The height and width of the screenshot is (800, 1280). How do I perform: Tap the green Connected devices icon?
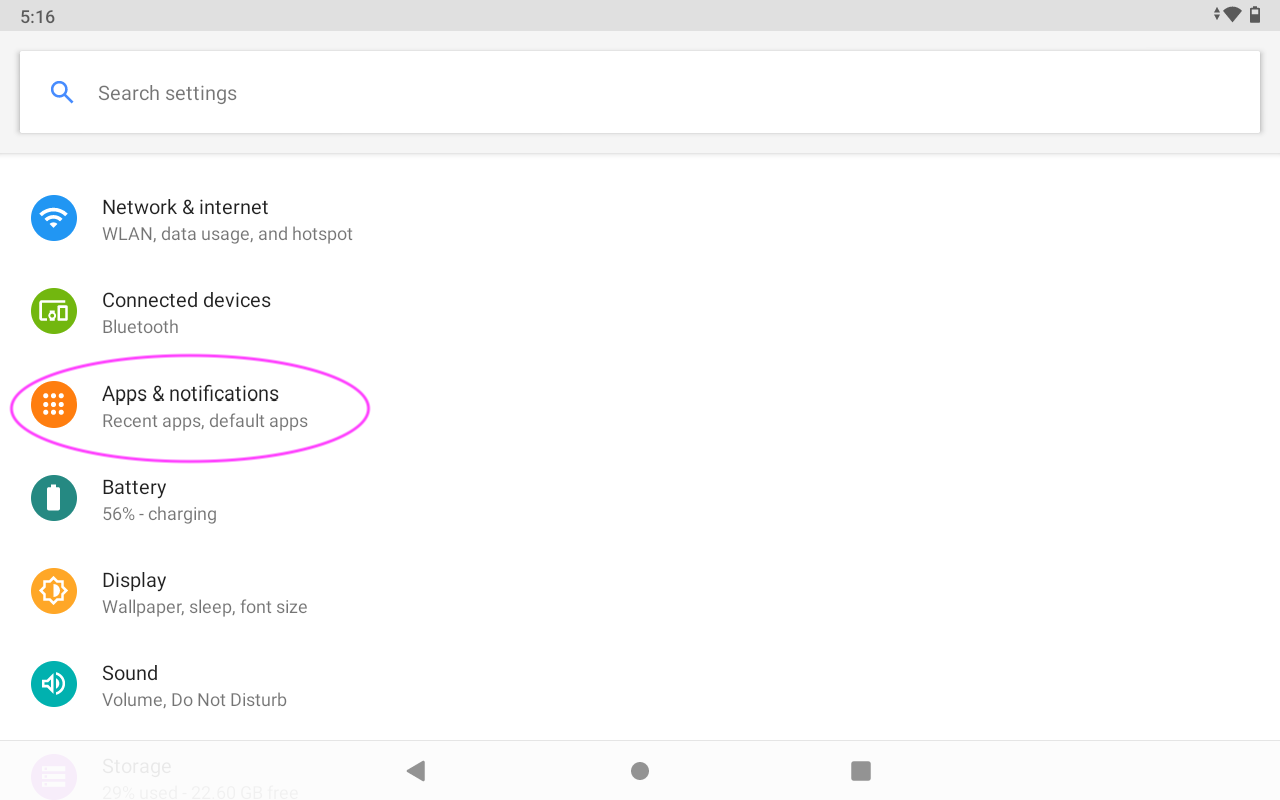coord(54,311)
